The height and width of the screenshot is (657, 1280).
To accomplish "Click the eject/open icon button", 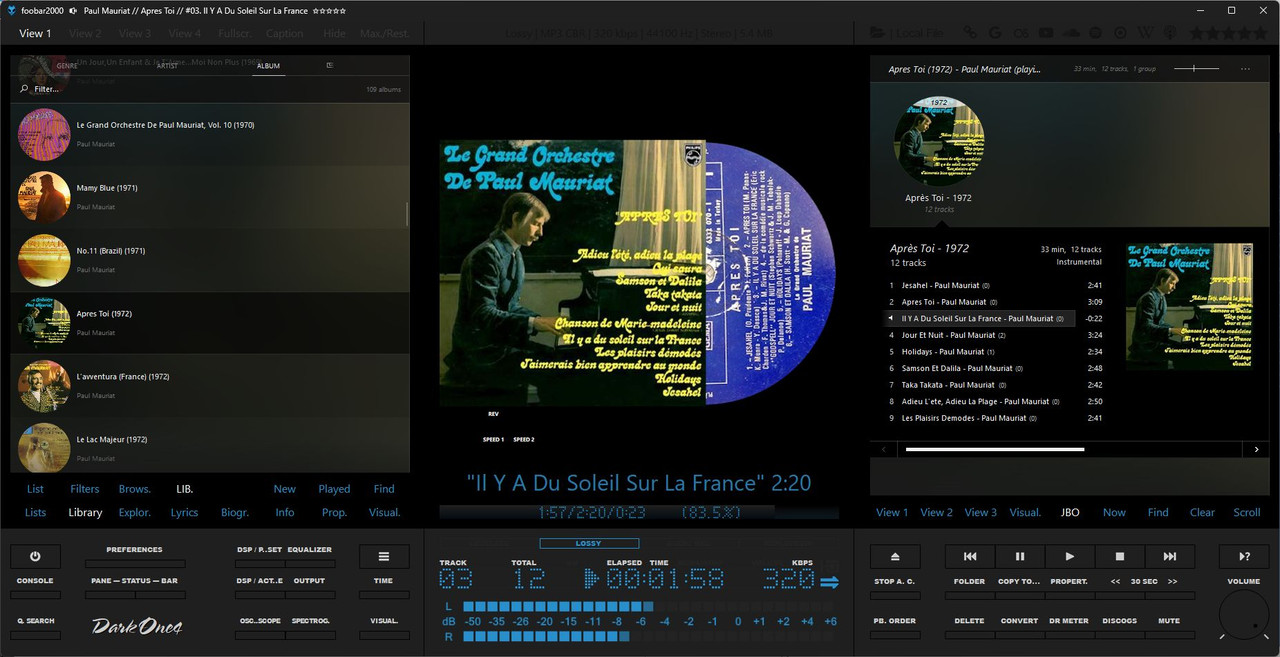I will [895, 556].
